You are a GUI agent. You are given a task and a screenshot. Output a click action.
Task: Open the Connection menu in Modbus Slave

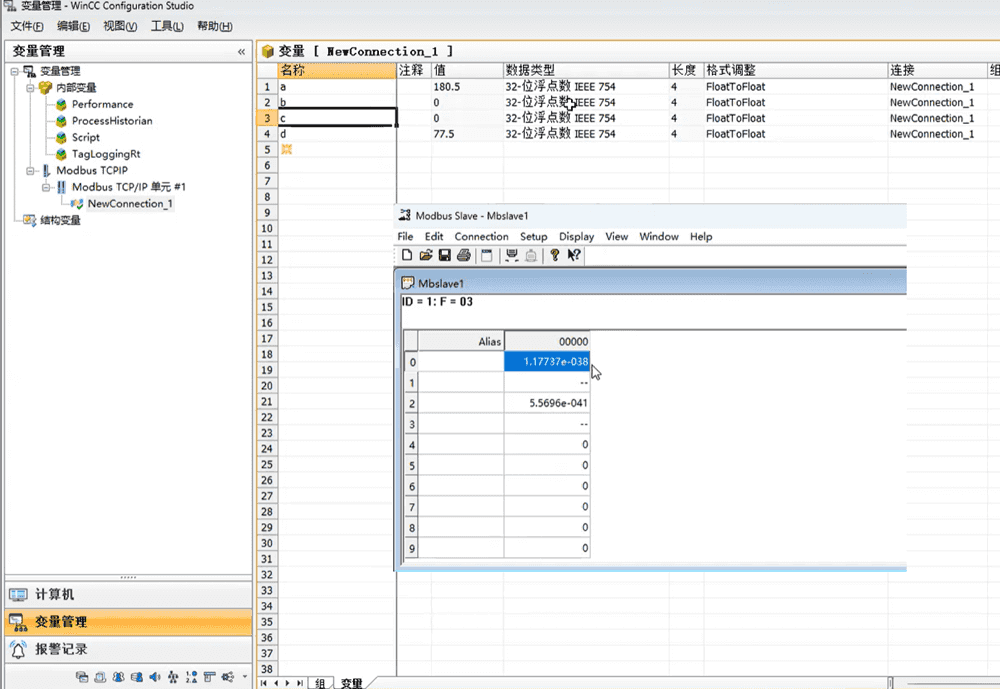(481, 237)
